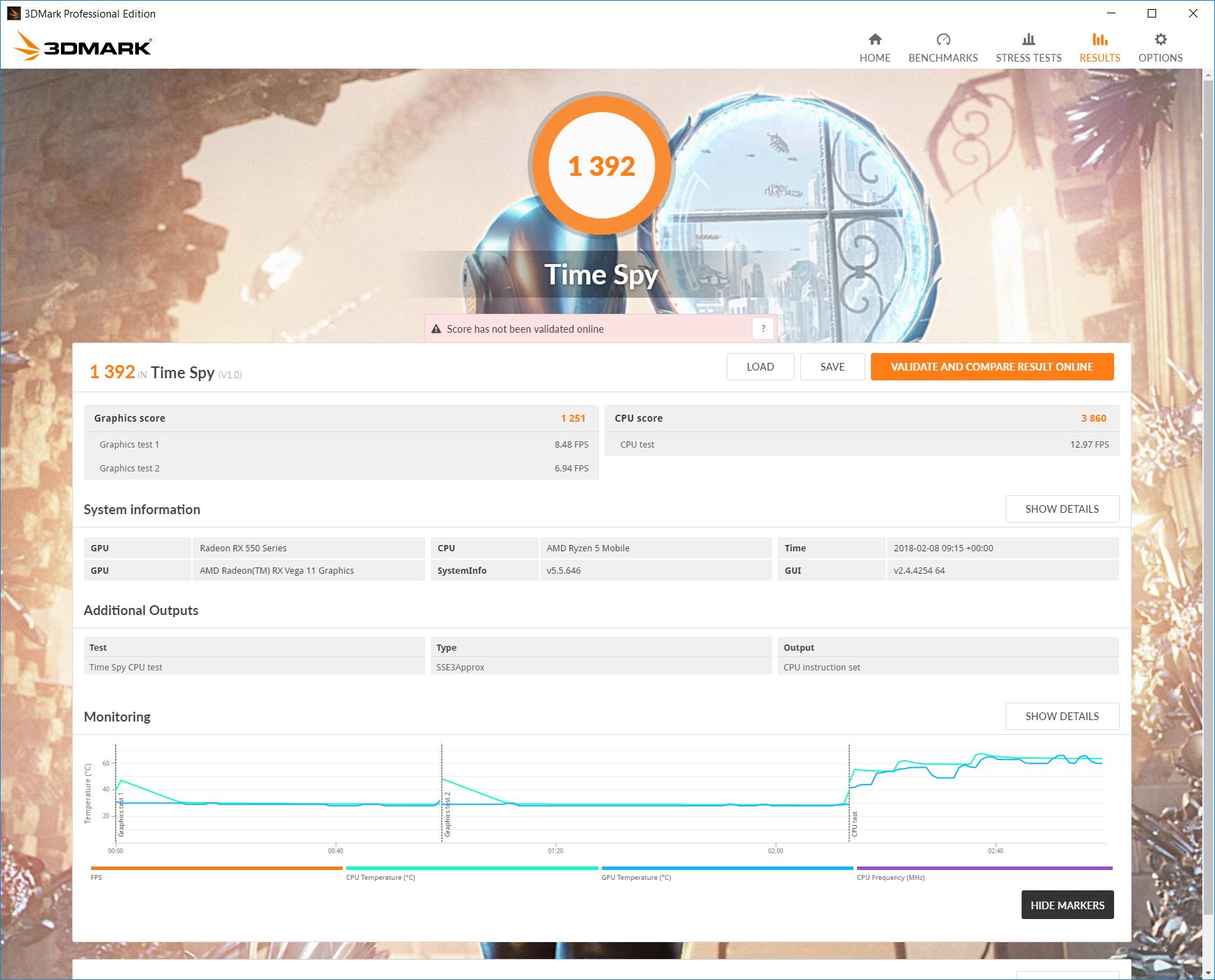The width and height of the screenshot is (1215, 980).
Task: Show details for Monitoring section
Action: (1062, 717)
